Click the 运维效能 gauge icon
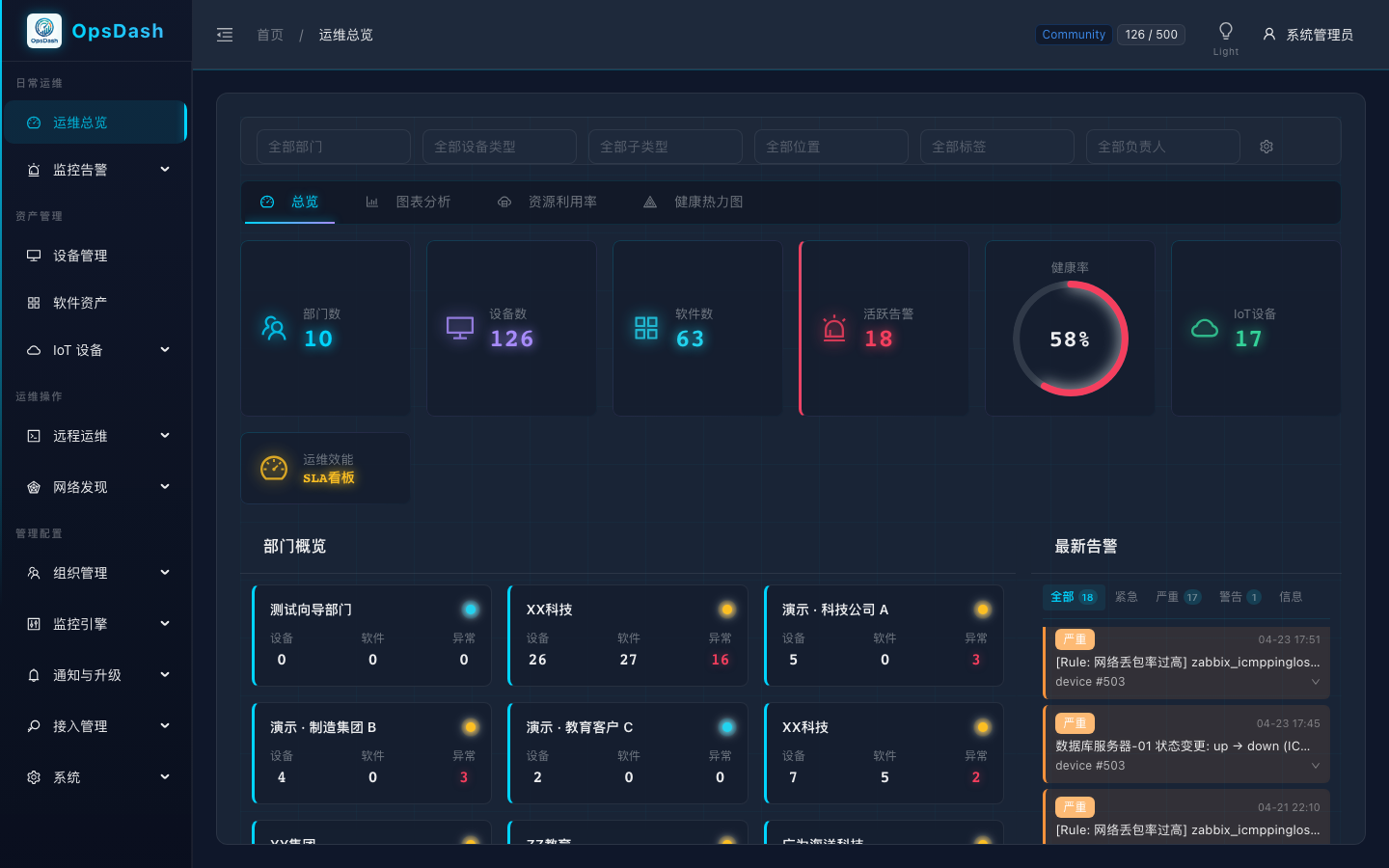 click(x=274, y=468)
